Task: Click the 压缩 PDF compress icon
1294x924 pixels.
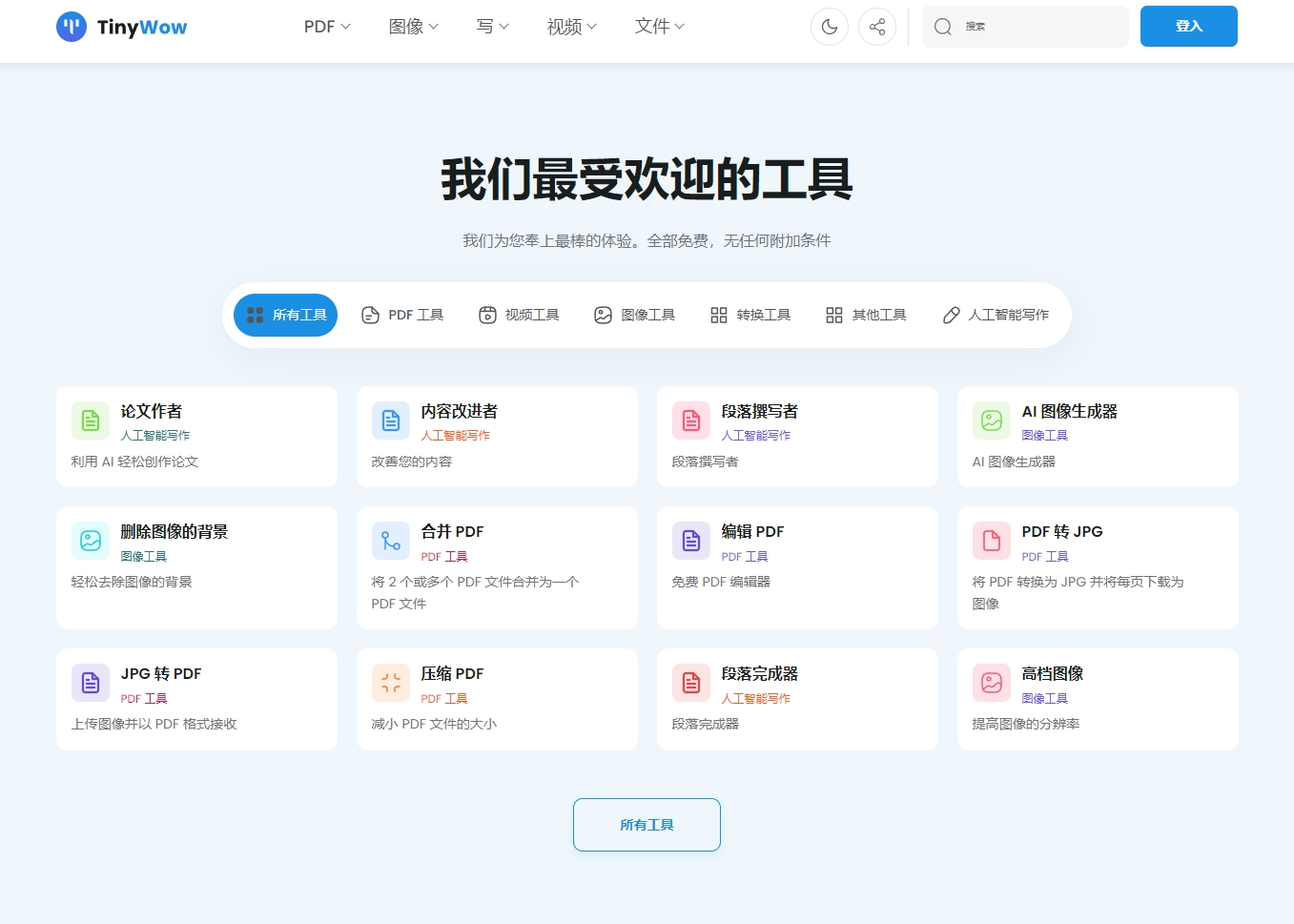Action: pyautogui.click(x=391, y=683)
